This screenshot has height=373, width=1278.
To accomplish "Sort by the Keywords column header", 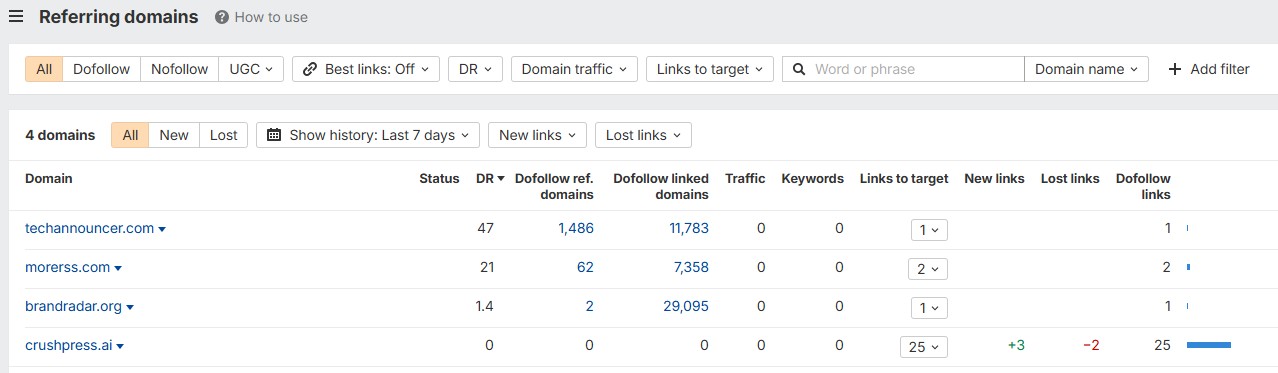I will [812, 178].
